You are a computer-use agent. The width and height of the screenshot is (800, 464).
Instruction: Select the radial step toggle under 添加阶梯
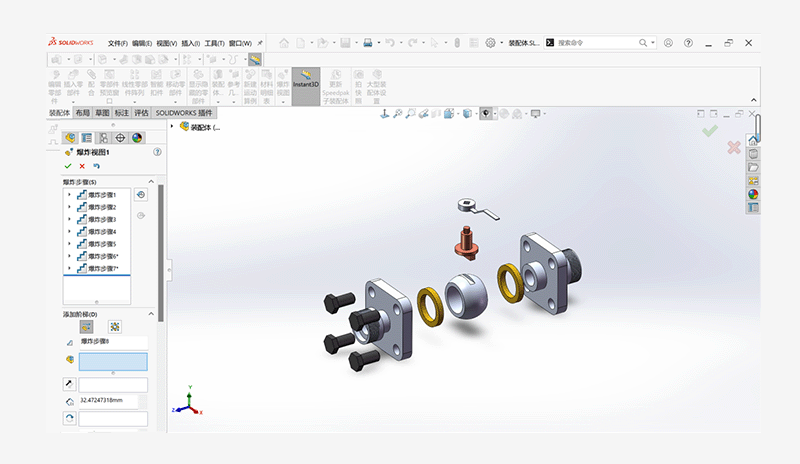[115, 326]
